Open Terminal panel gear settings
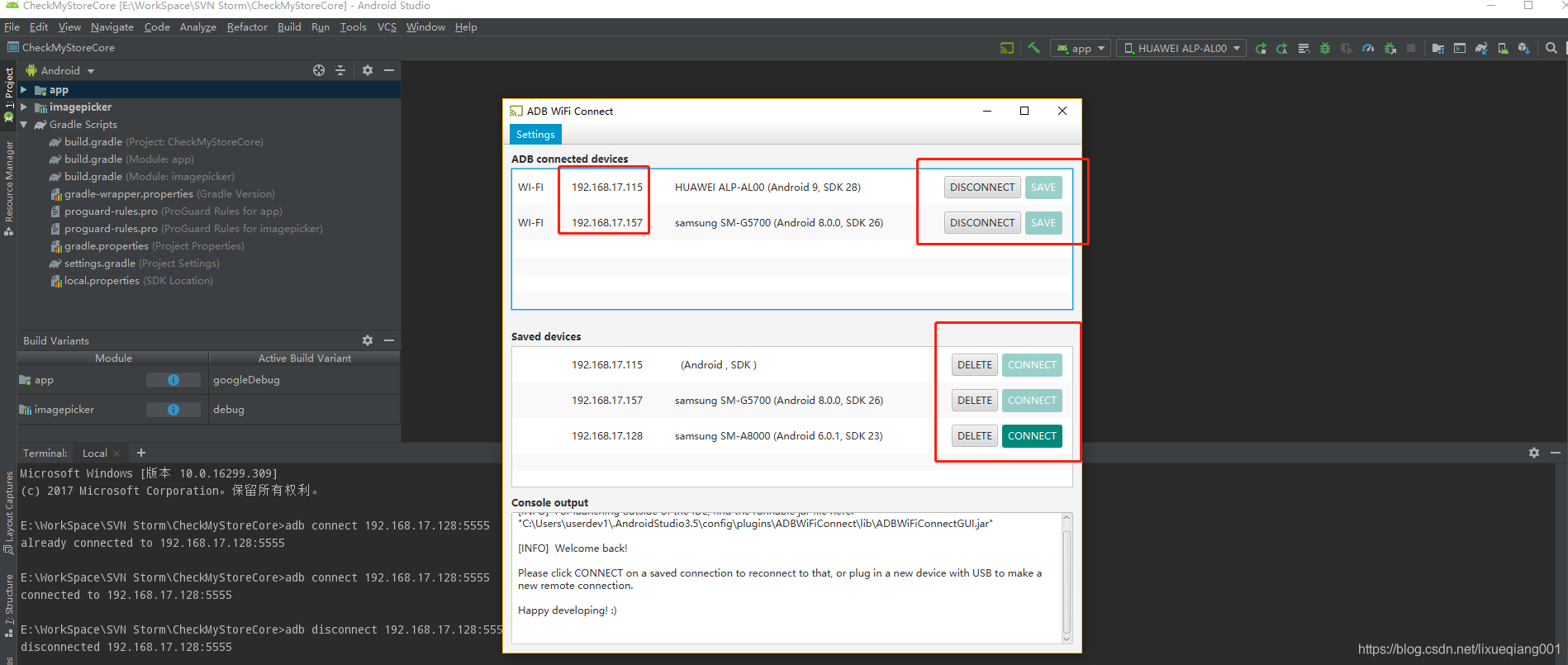Viewport: 1568px width, 665px height. pyautogui.click(x=1534, y=453)
